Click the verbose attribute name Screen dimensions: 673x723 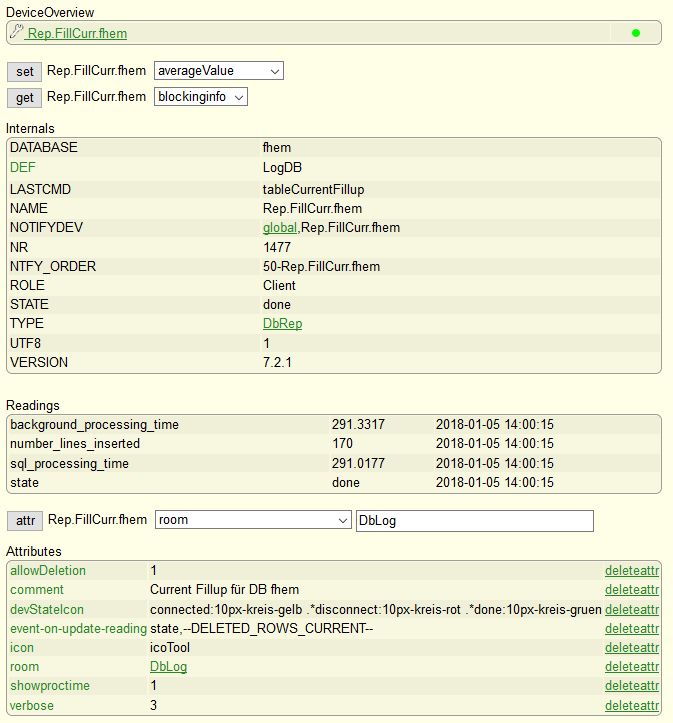tap(32, 705)
